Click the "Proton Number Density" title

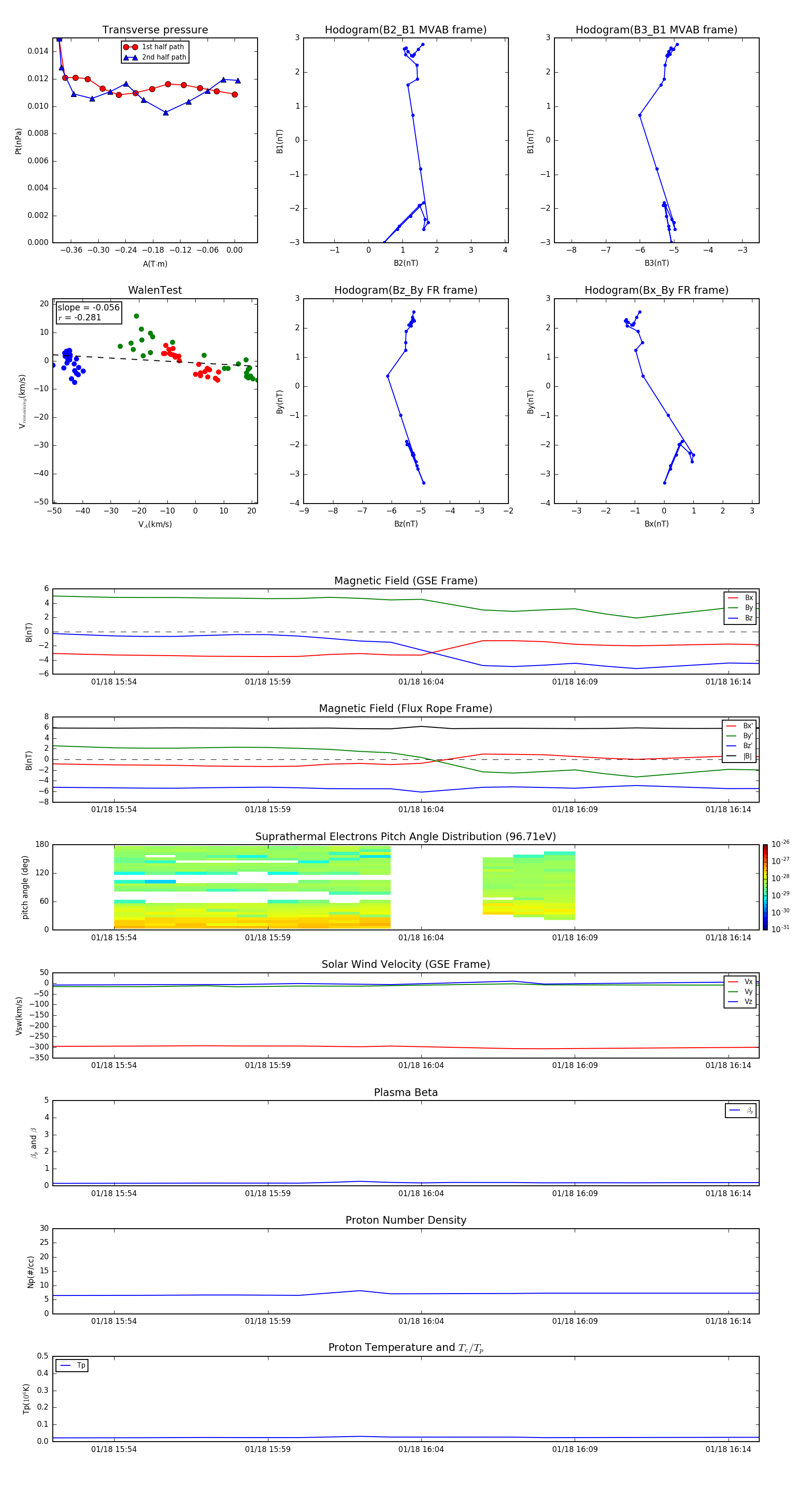click(x=406, y=1220)
